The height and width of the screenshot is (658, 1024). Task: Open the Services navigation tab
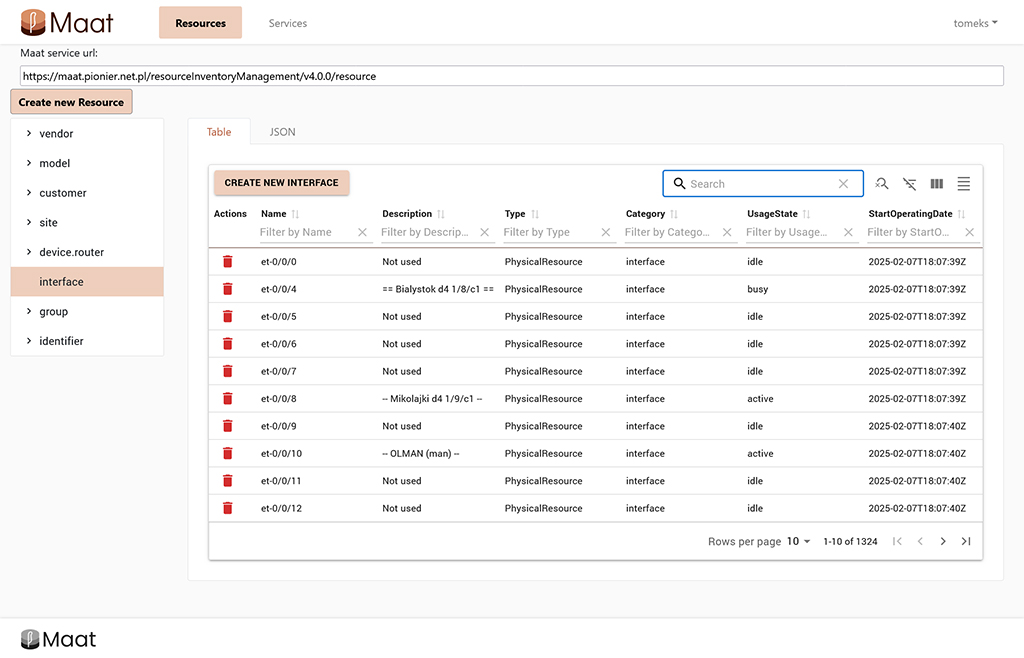[x=288, y=23]
